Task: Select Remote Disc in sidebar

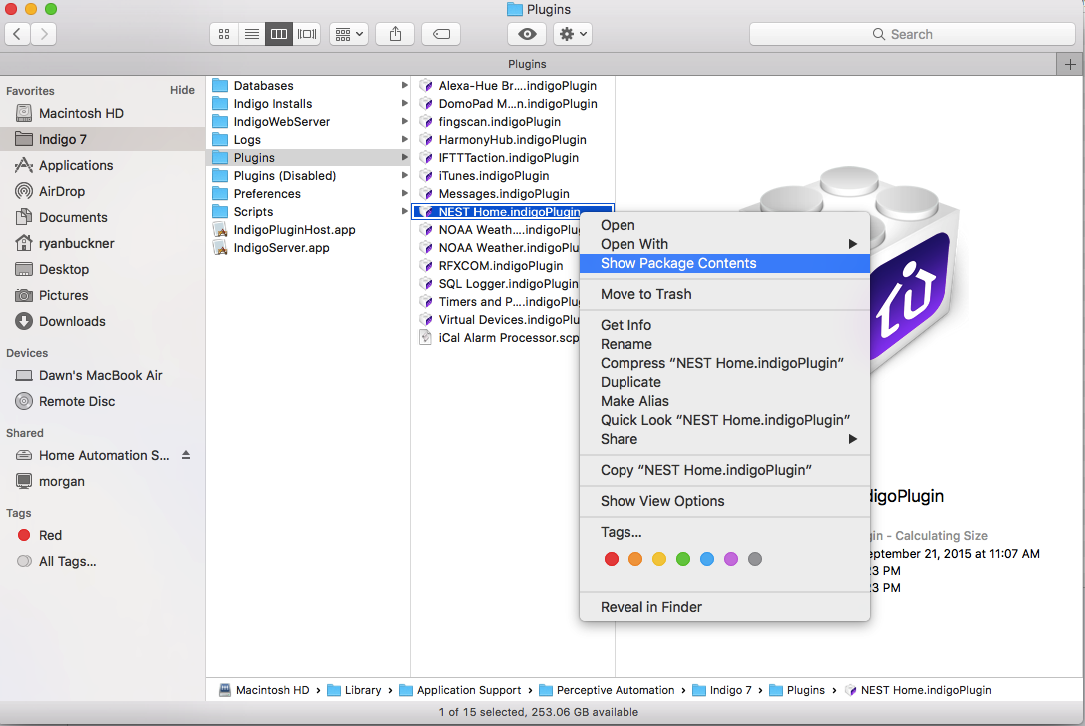Action: click(102, 401)
